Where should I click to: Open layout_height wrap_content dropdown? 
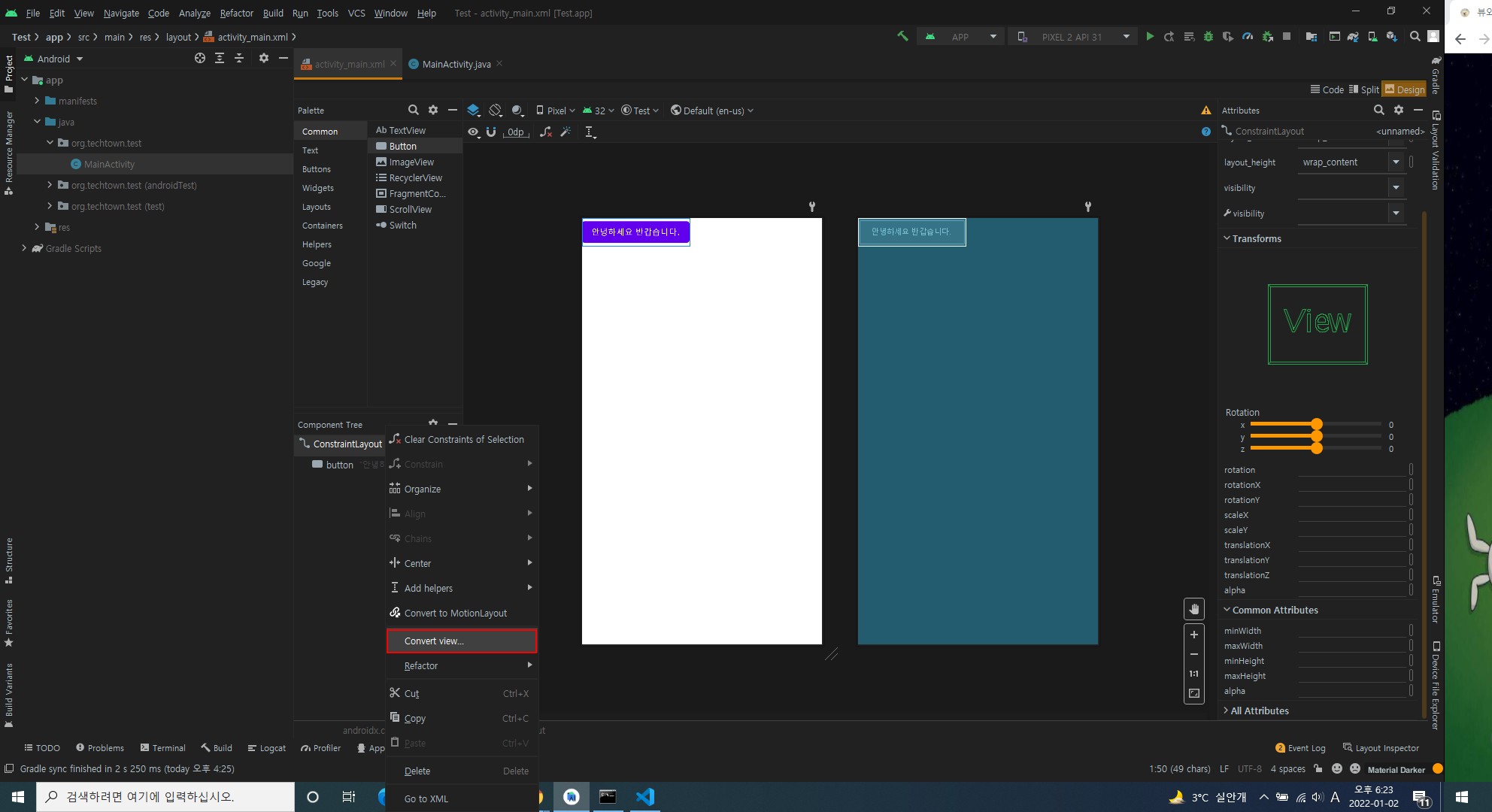coord(1396,162)
